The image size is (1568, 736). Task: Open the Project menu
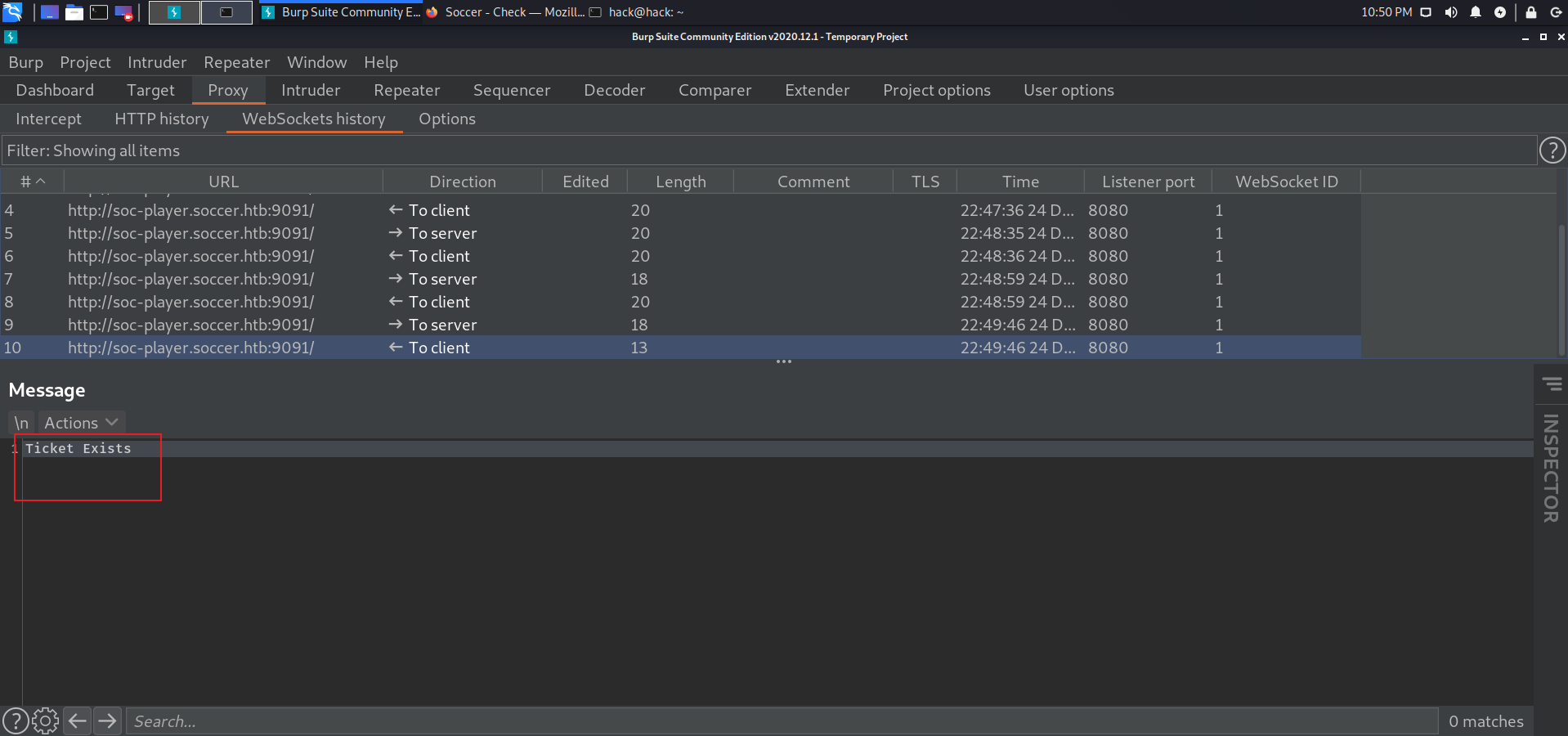click(85, 62)
